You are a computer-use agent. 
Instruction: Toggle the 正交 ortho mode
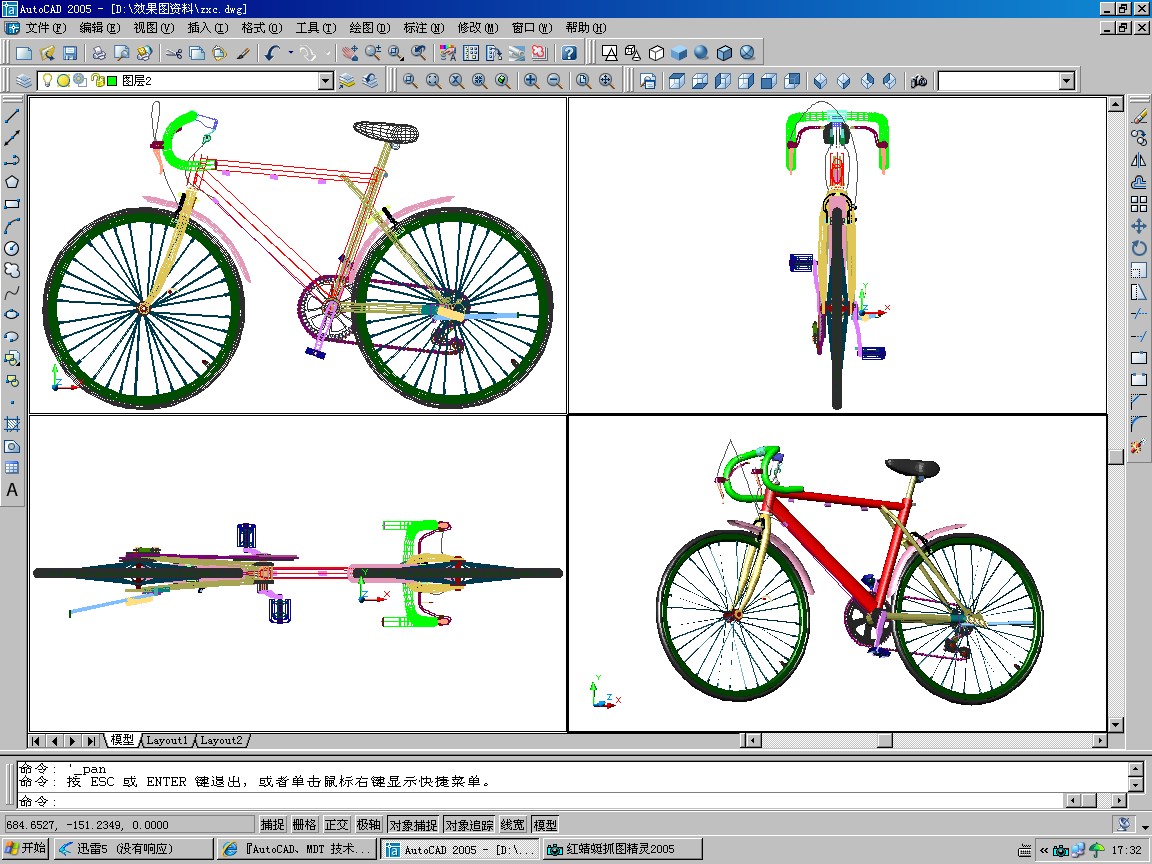(336, 825)
